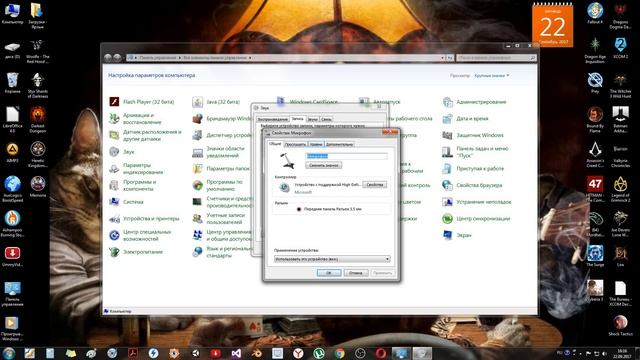Open Blender from taskbar

coord(256,353)
